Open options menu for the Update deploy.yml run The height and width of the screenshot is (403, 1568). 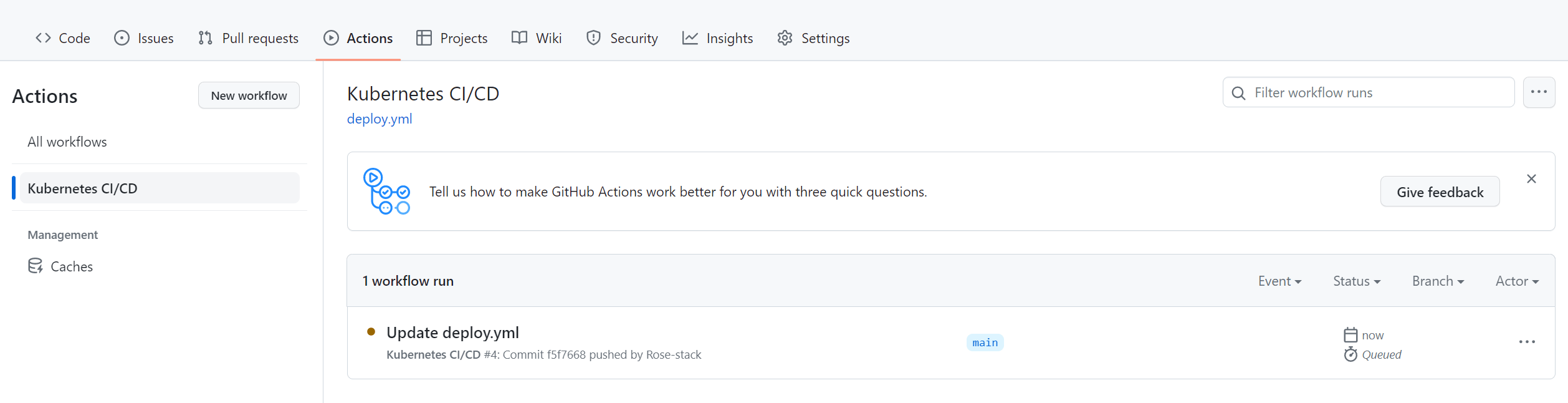coord(1527,342)
